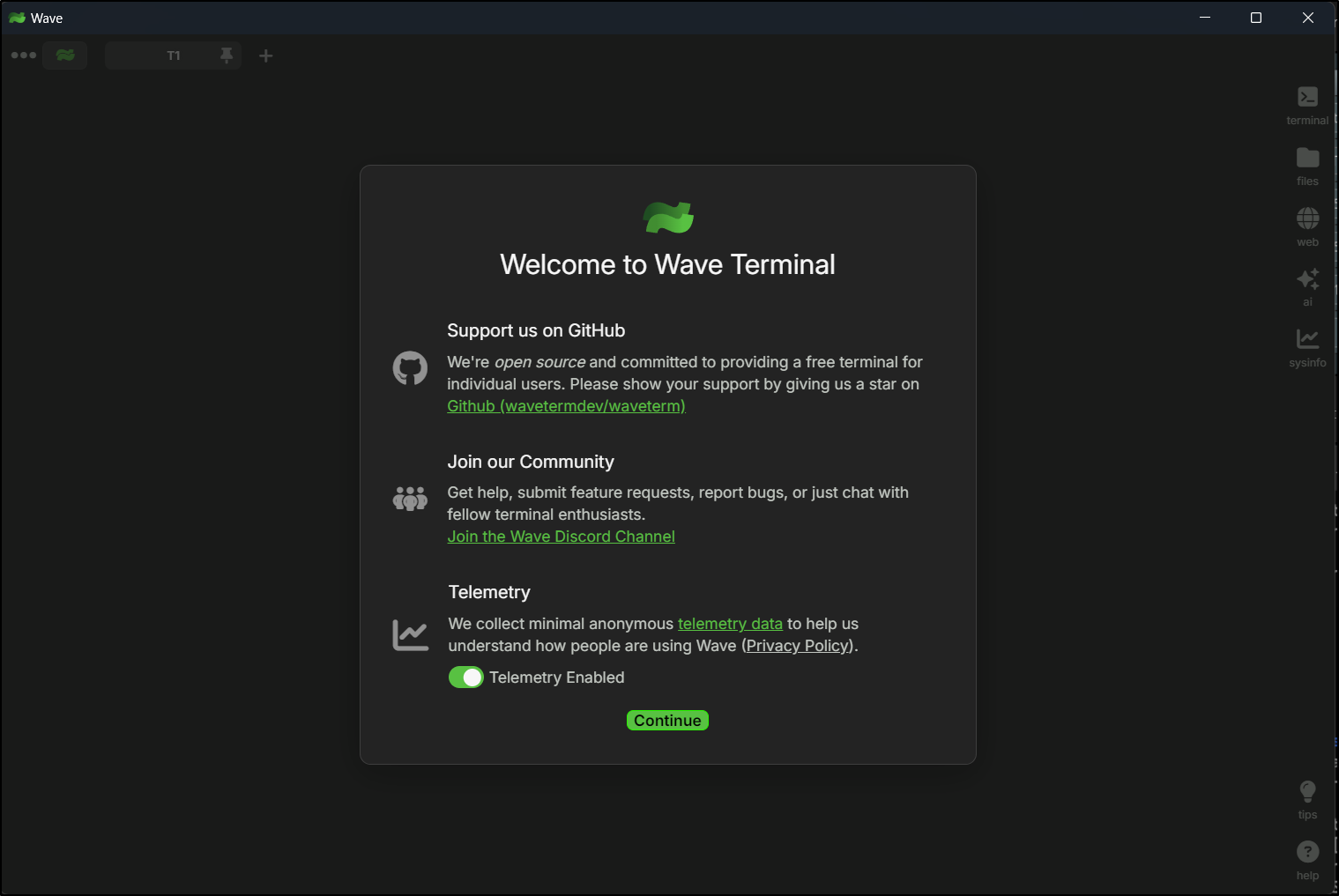Click the three-dot menu in tab bar
The image size is (1339, 896).
pyautogui.click(x=24, y=56)
